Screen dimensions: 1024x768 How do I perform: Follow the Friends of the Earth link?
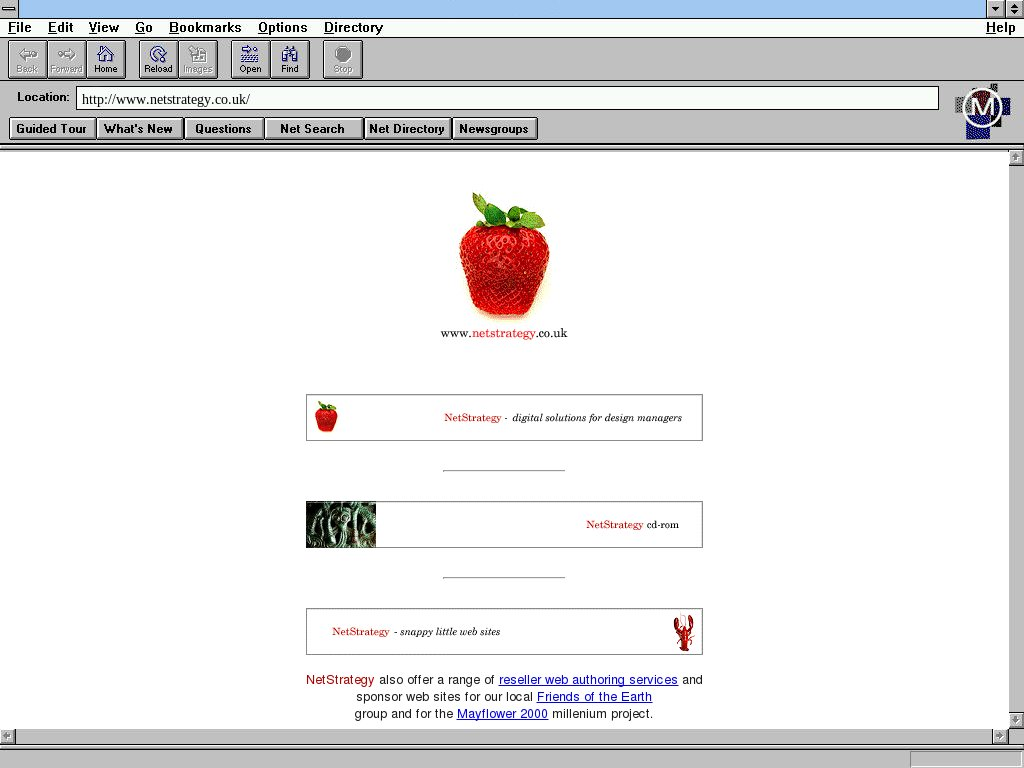click(594, 697)
